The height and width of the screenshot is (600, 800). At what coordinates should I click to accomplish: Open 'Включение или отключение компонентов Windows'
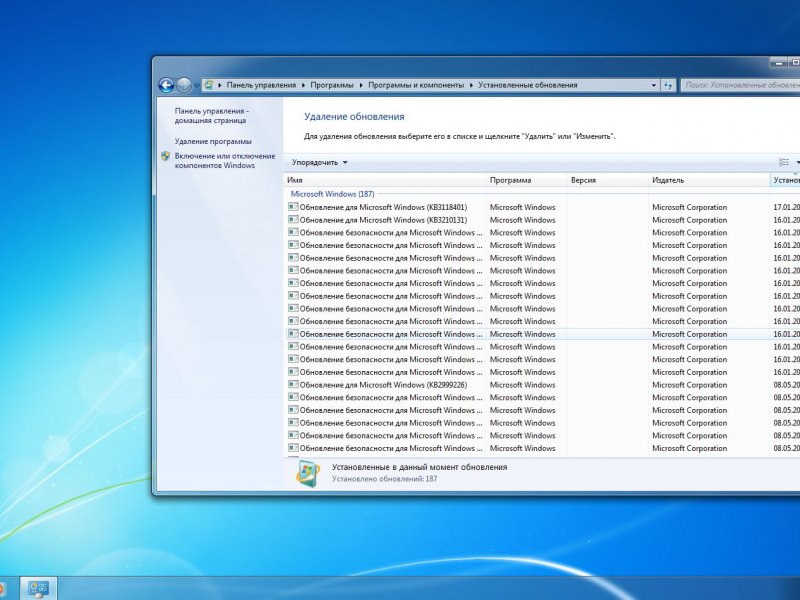pos(224,161)
